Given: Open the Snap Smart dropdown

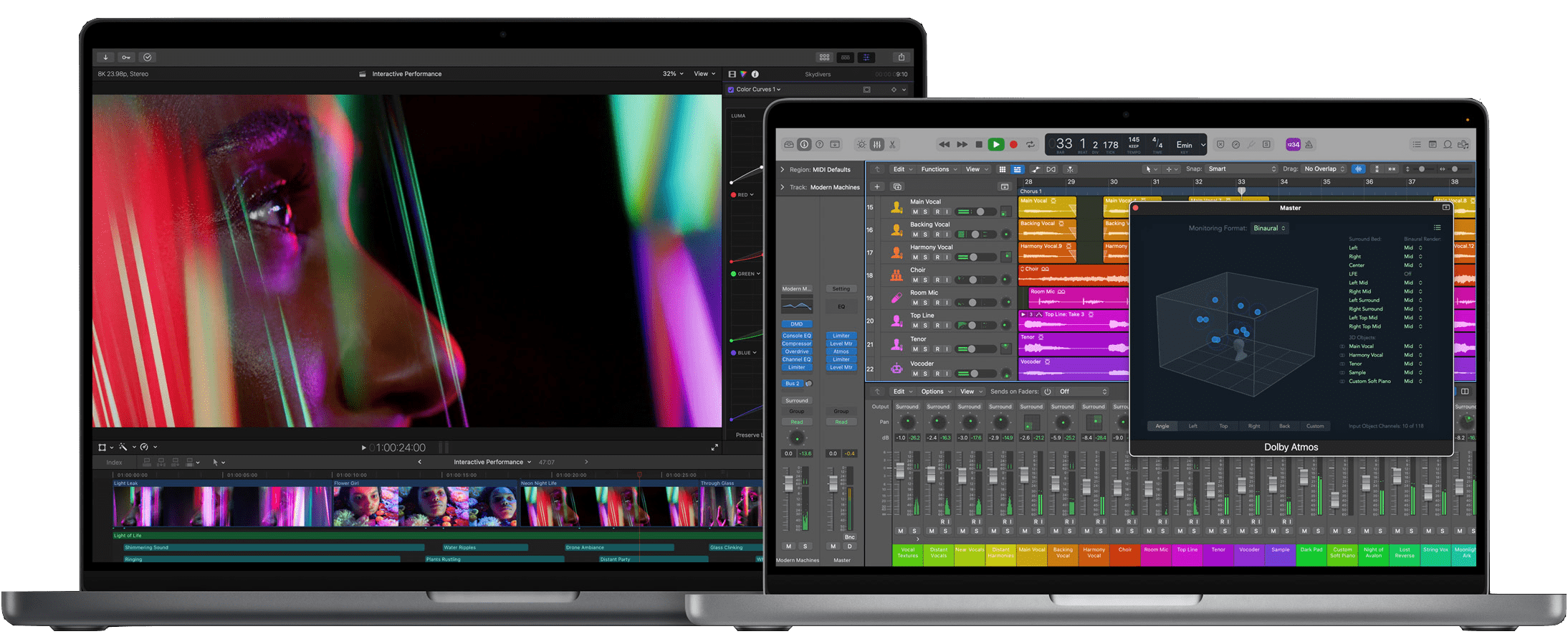Looking at the screenshot, I should click(x=1242, y=169).
